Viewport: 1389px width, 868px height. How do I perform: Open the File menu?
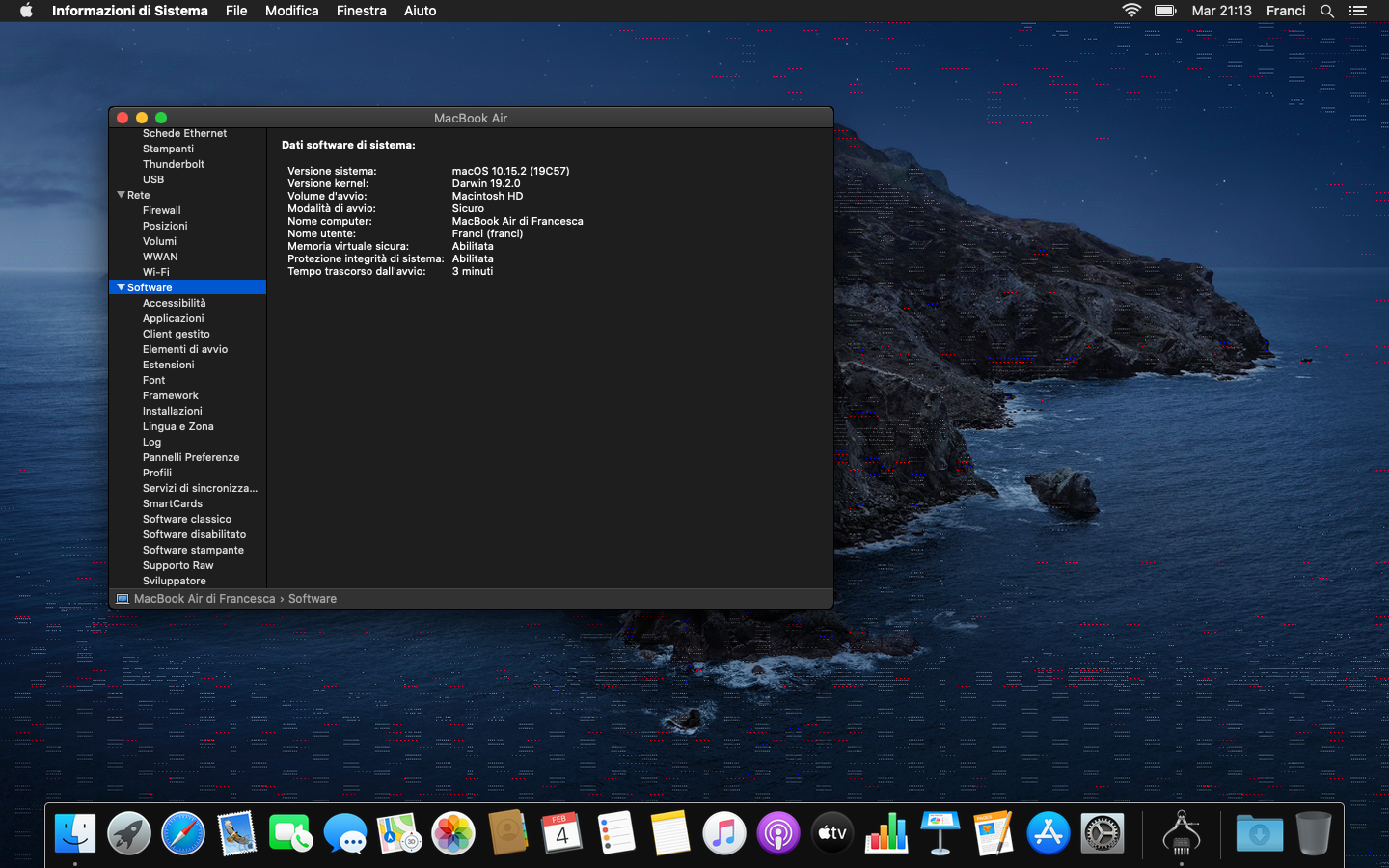236,11
